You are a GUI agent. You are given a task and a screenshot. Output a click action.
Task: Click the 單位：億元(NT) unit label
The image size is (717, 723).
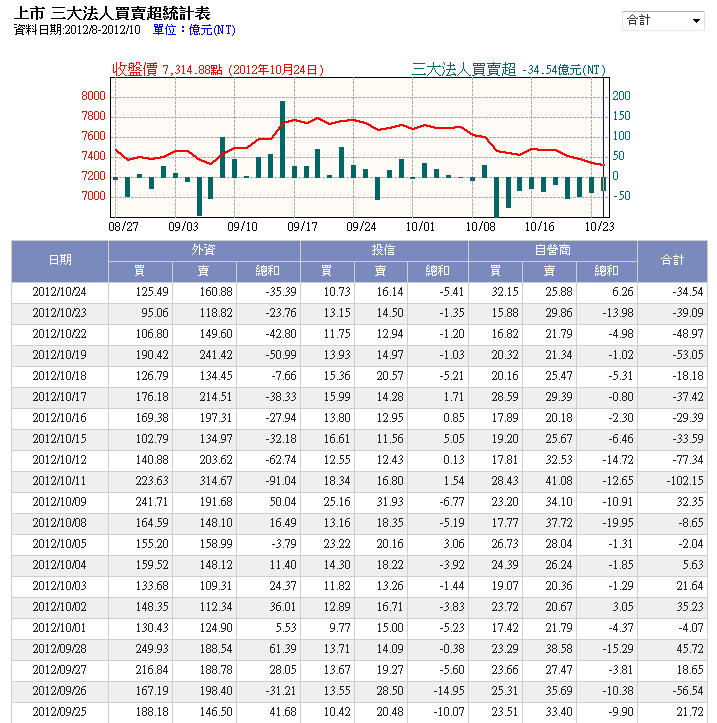(x=194, y=30)
